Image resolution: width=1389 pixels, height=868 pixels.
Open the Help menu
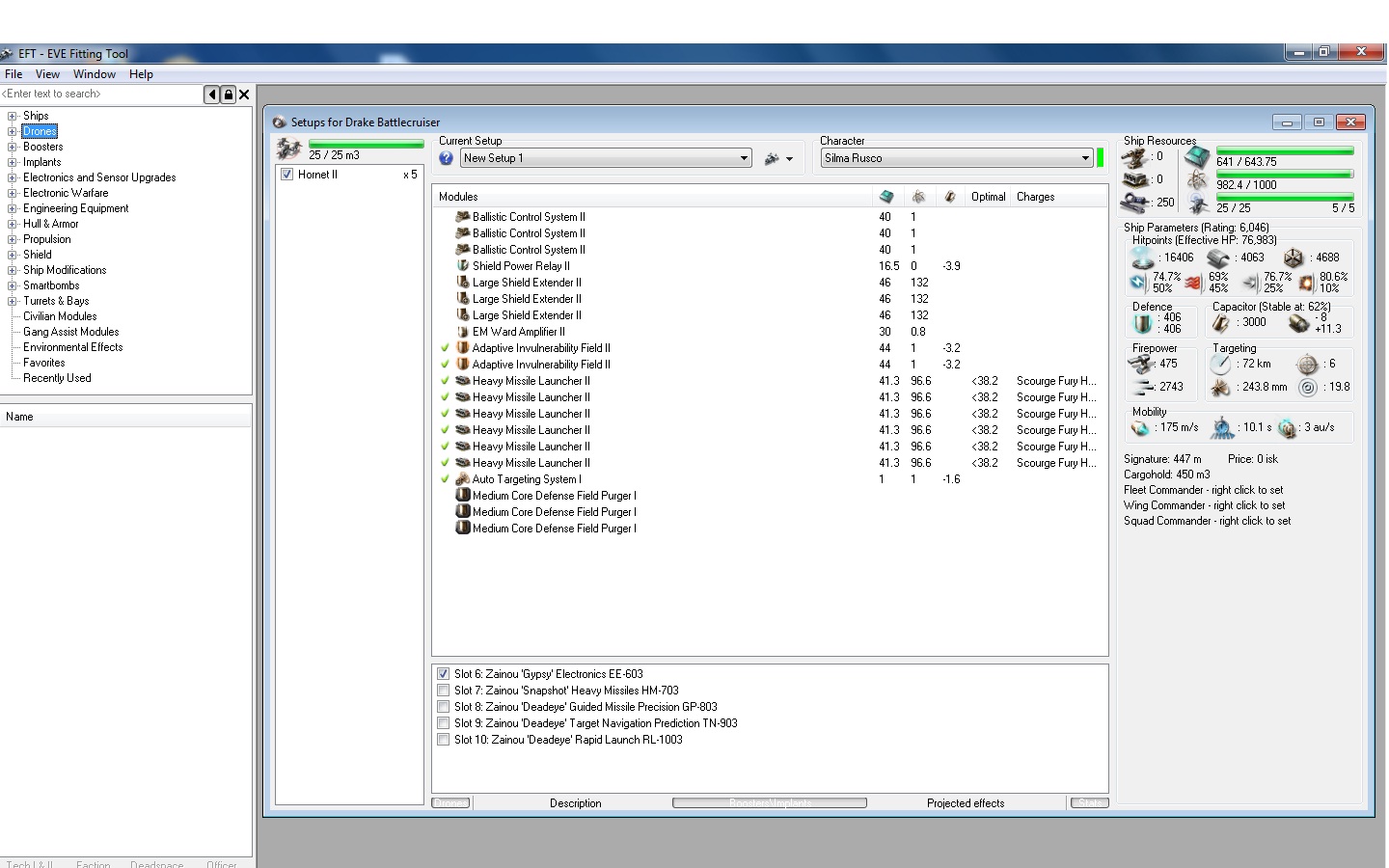coord(141,74)
